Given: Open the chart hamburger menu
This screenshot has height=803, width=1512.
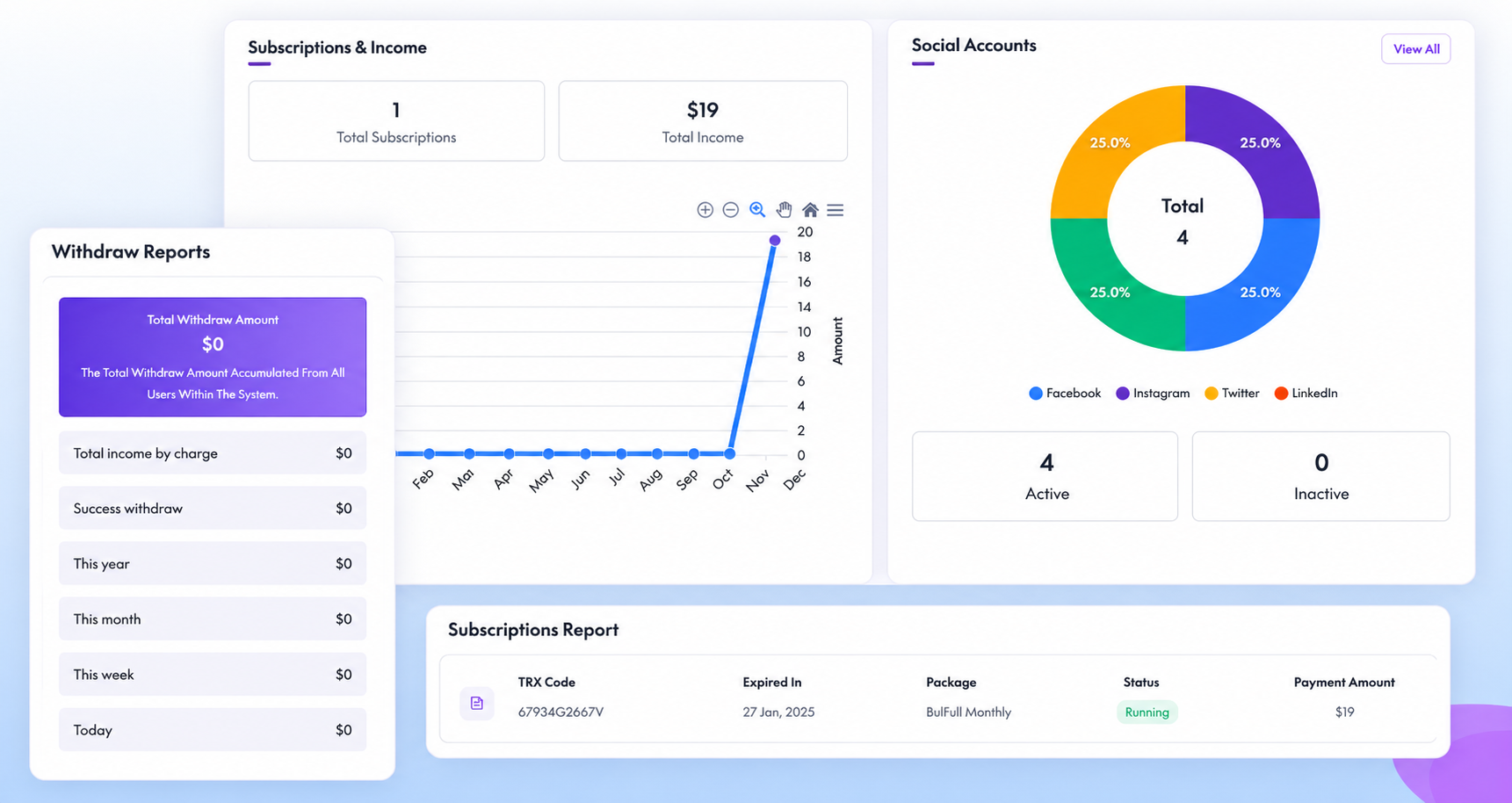Looking at the screenshot, I should pyautogui.click(x=836, y=210).
